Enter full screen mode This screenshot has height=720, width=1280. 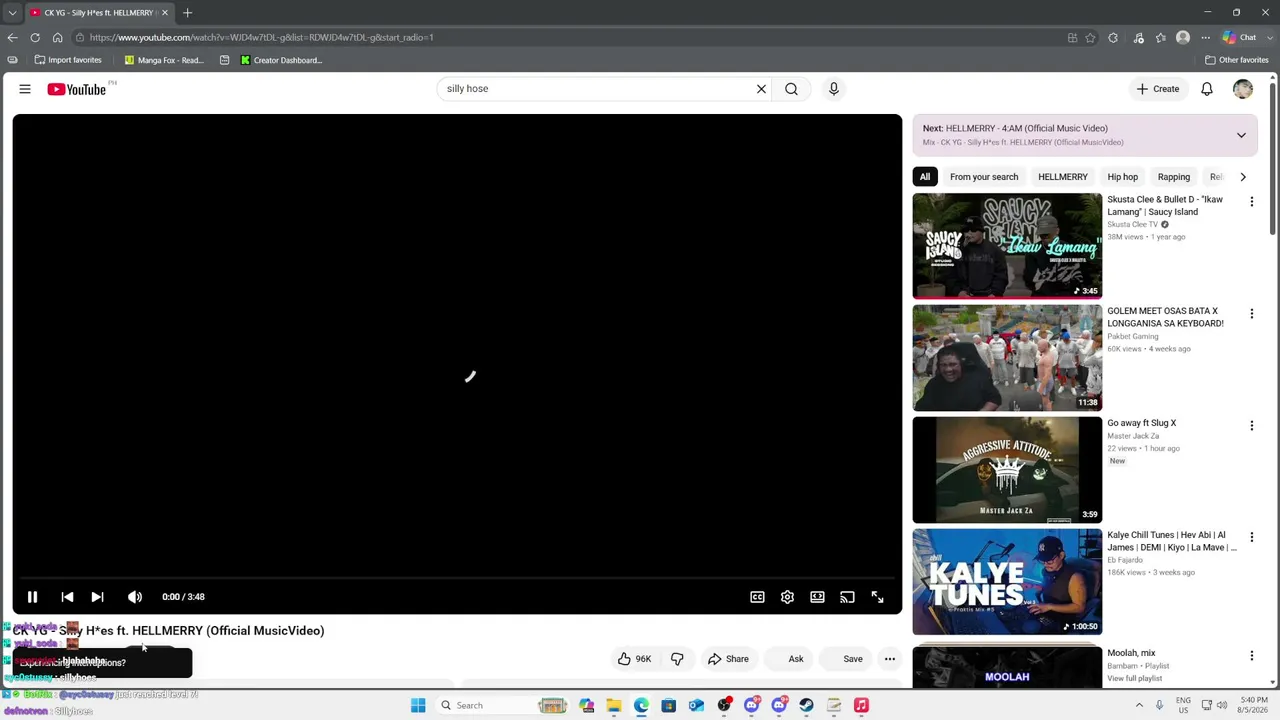(877, 597)
